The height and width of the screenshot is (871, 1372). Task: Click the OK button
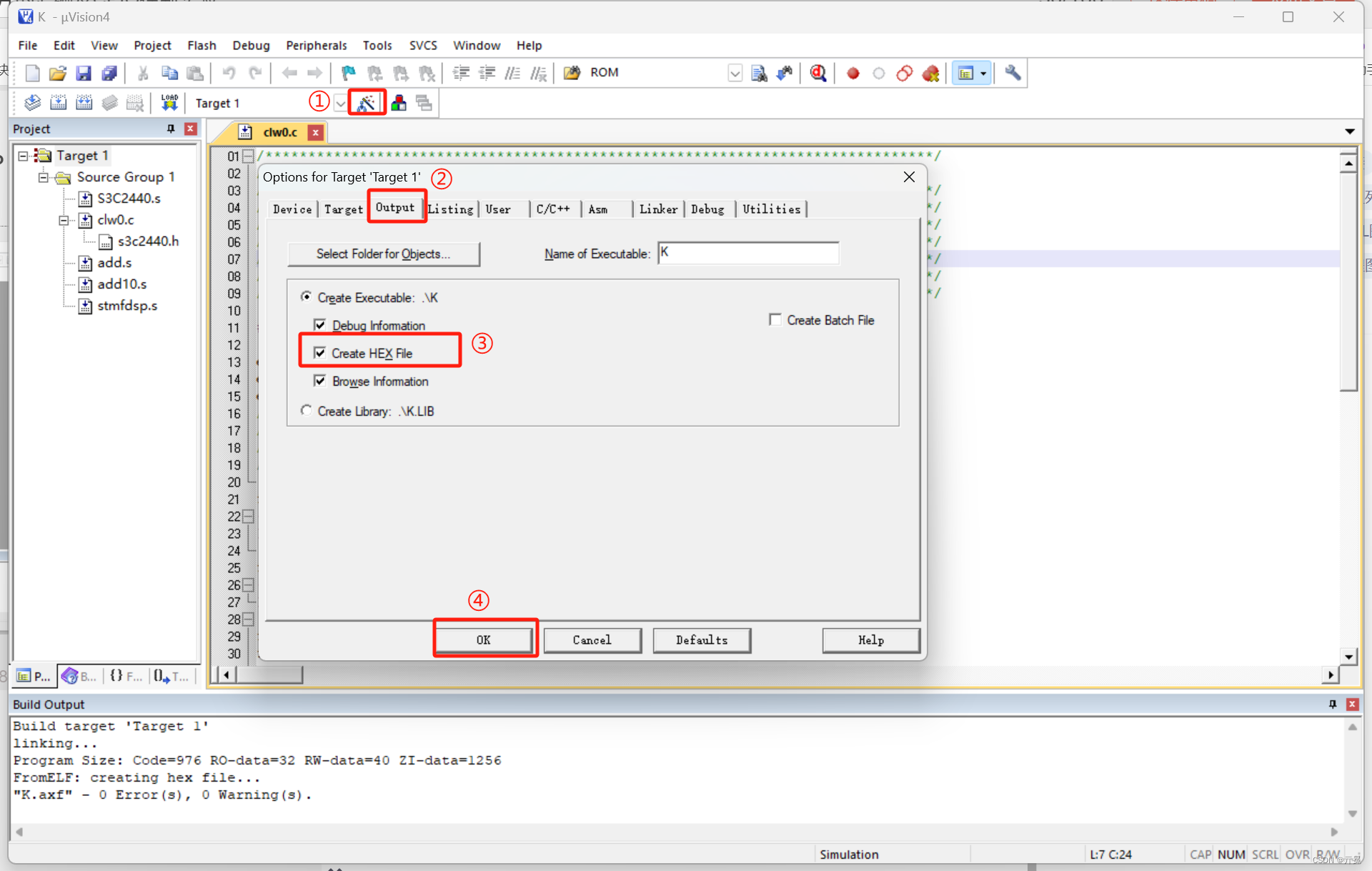(484, 640)
